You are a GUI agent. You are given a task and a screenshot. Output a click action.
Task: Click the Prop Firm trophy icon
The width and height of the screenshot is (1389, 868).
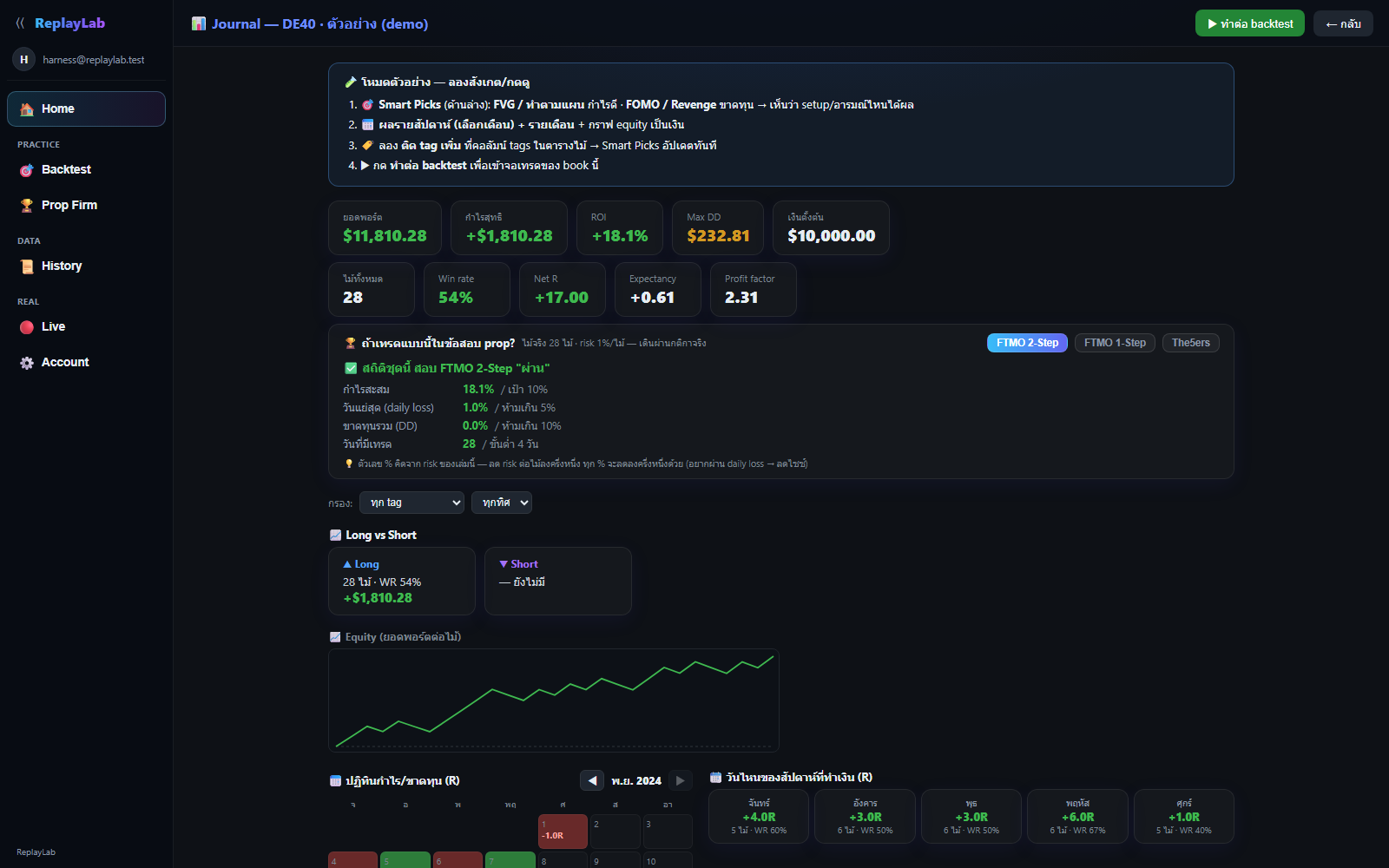coord(27,206)
